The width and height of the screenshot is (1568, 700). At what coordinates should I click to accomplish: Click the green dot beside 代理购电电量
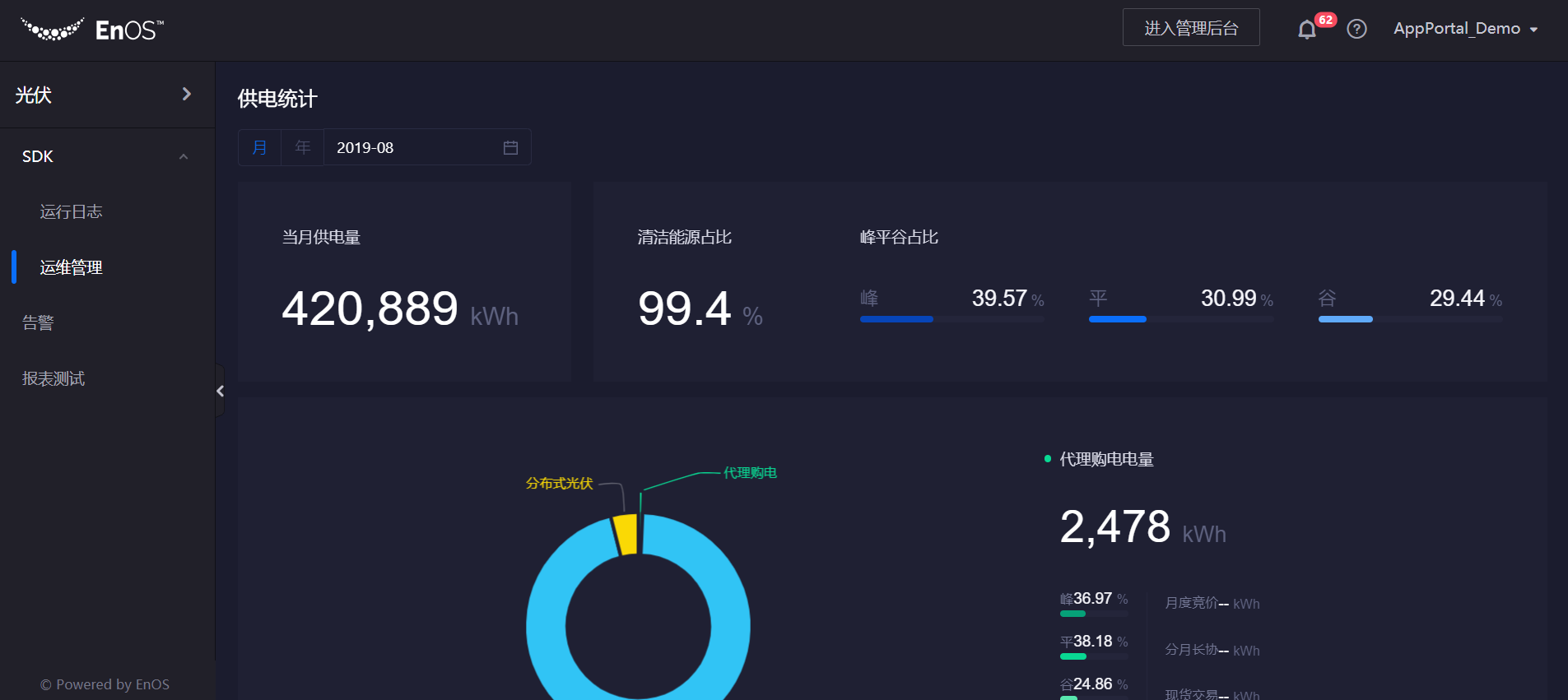[x=1048, y=459]
